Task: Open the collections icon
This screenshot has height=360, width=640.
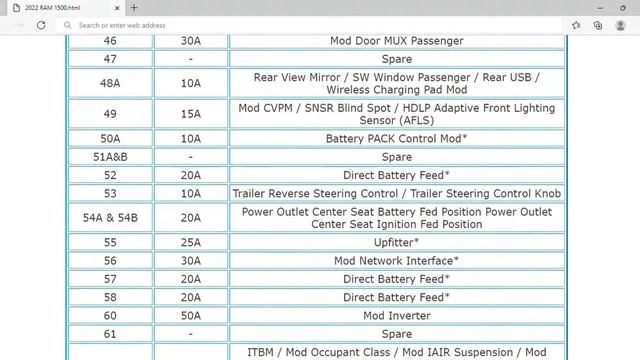Action: tap(598, 25)
